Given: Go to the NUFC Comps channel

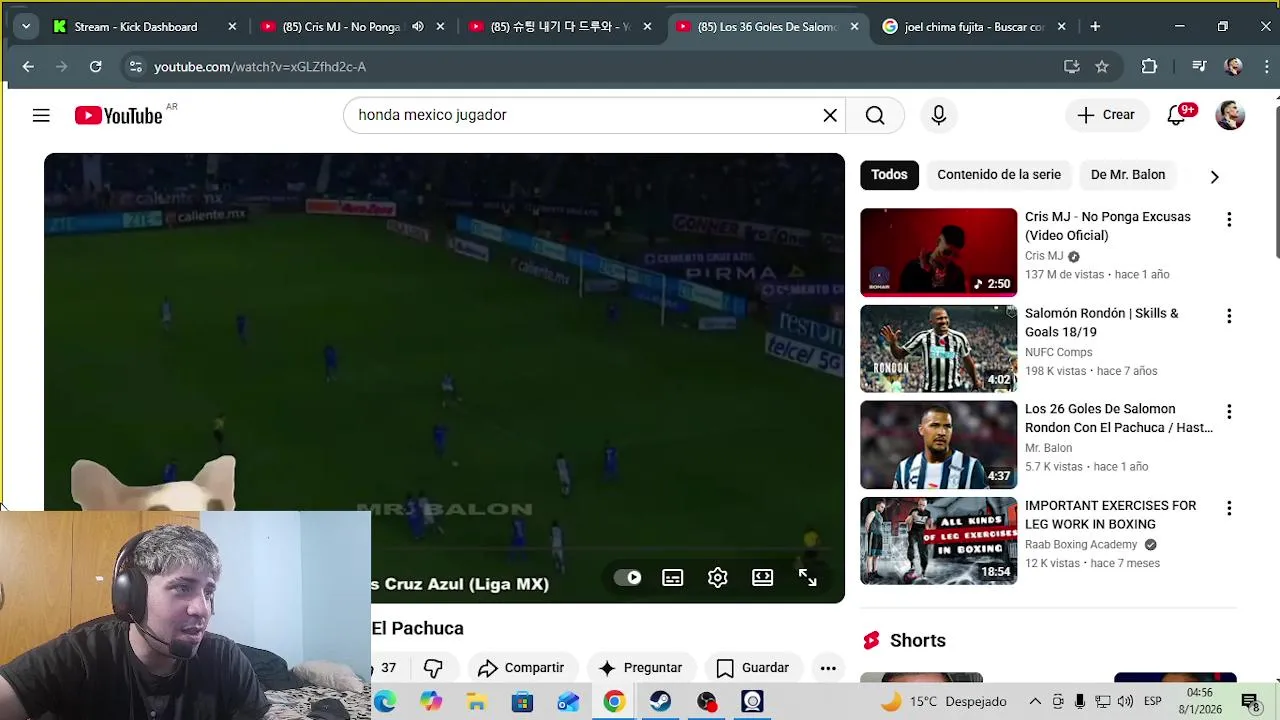Looking at the screenshot, I should coord(1058,352).
